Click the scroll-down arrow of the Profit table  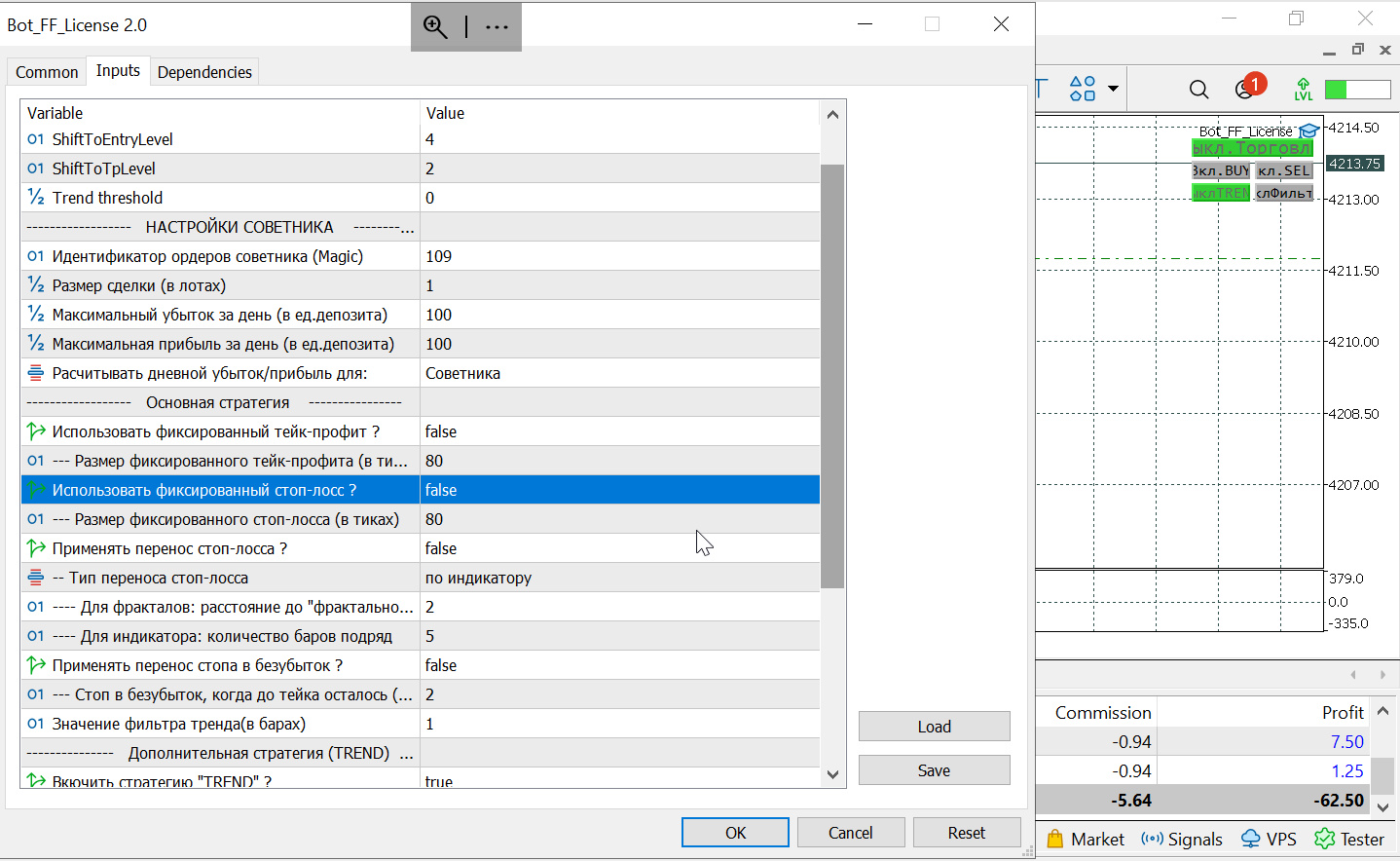click(x=1382, y=806)
